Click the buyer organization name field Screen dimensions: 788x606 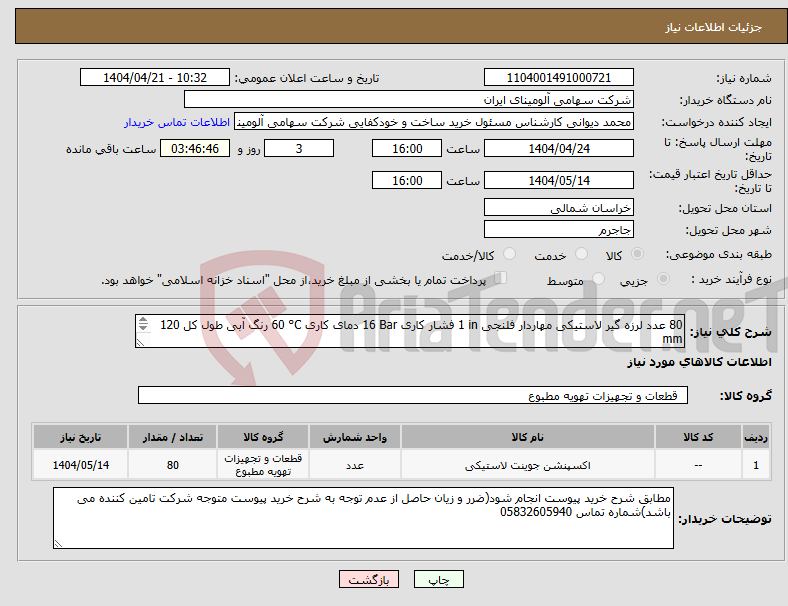(x=408, y=99)
